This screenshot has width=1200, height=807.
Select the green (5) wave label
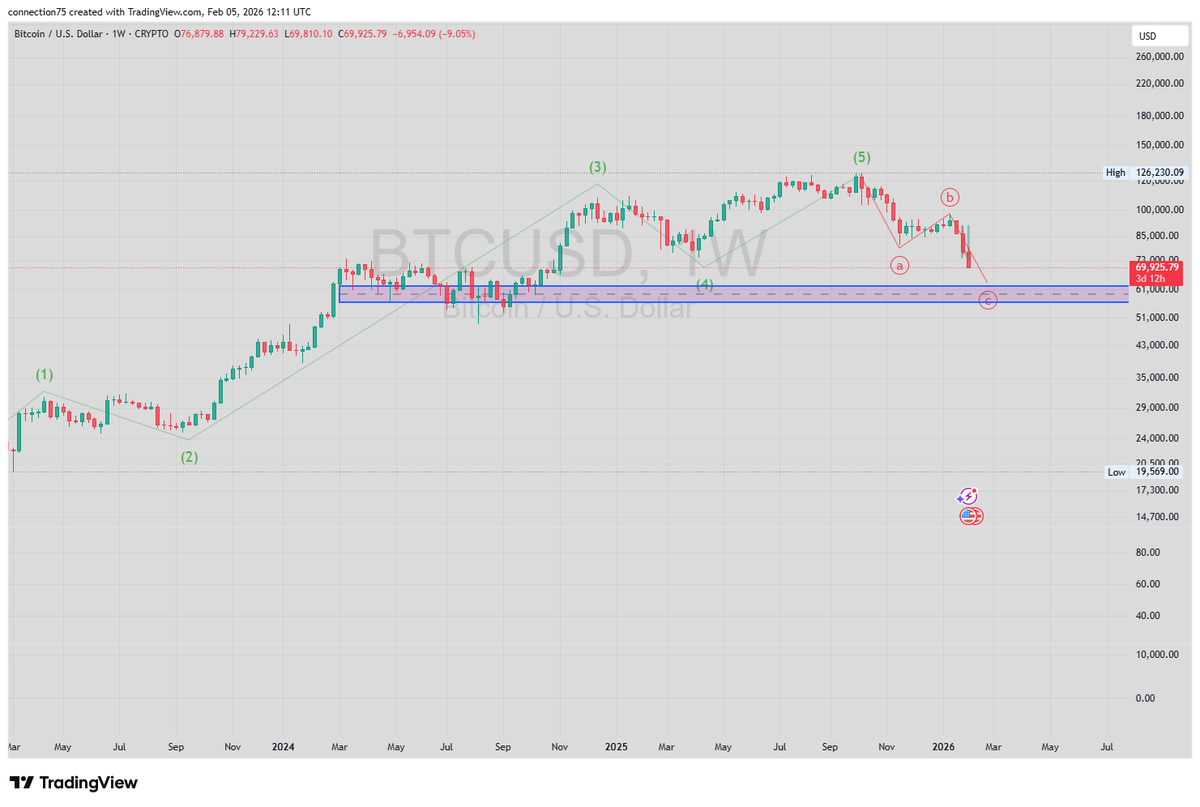pos(862,157)
